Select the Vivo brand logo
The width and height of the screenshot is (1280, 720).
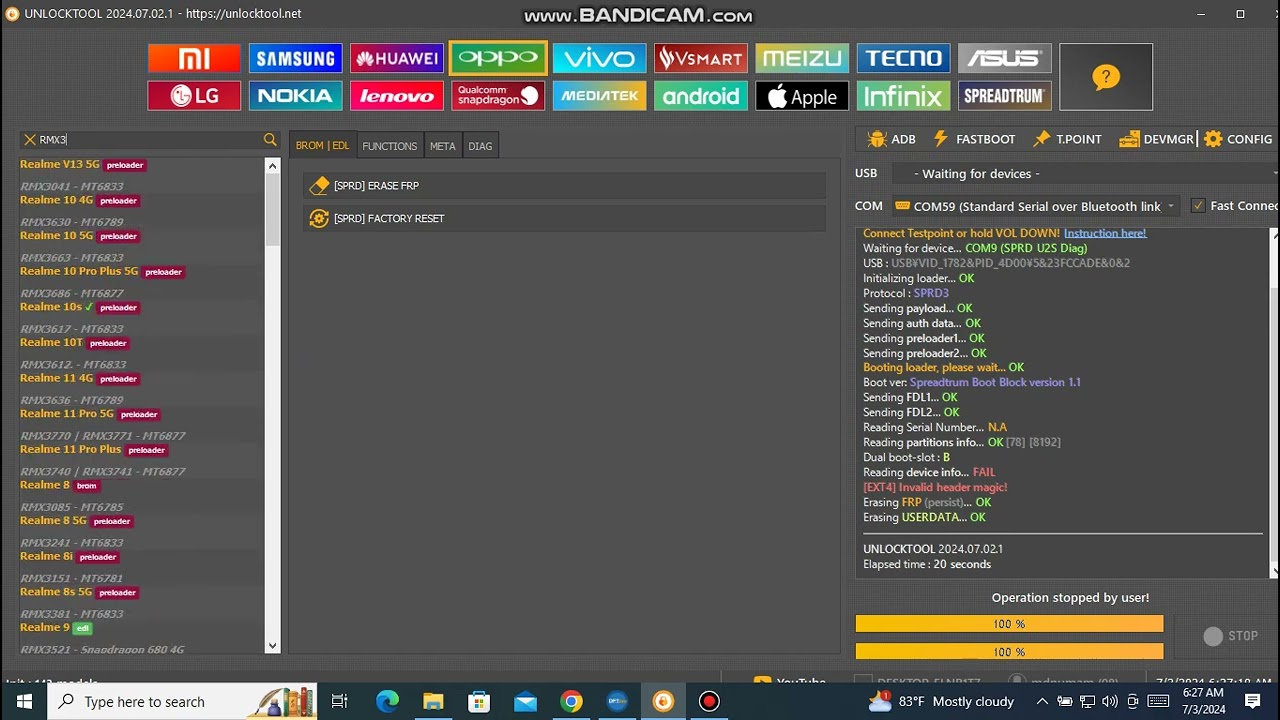click(x=599, y=58)
